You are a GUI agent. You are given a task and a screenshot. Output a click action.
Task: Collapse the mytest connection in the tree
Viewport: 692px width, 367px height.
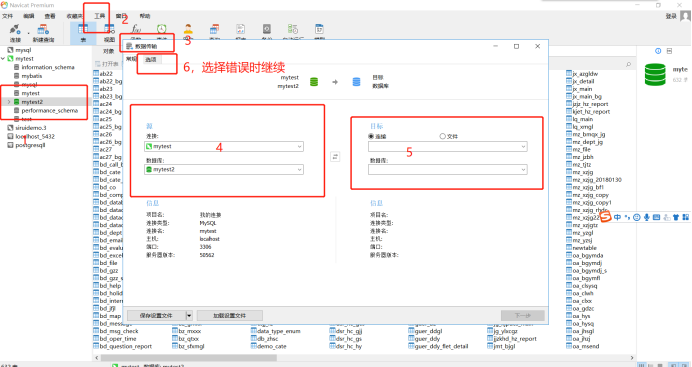3,59
